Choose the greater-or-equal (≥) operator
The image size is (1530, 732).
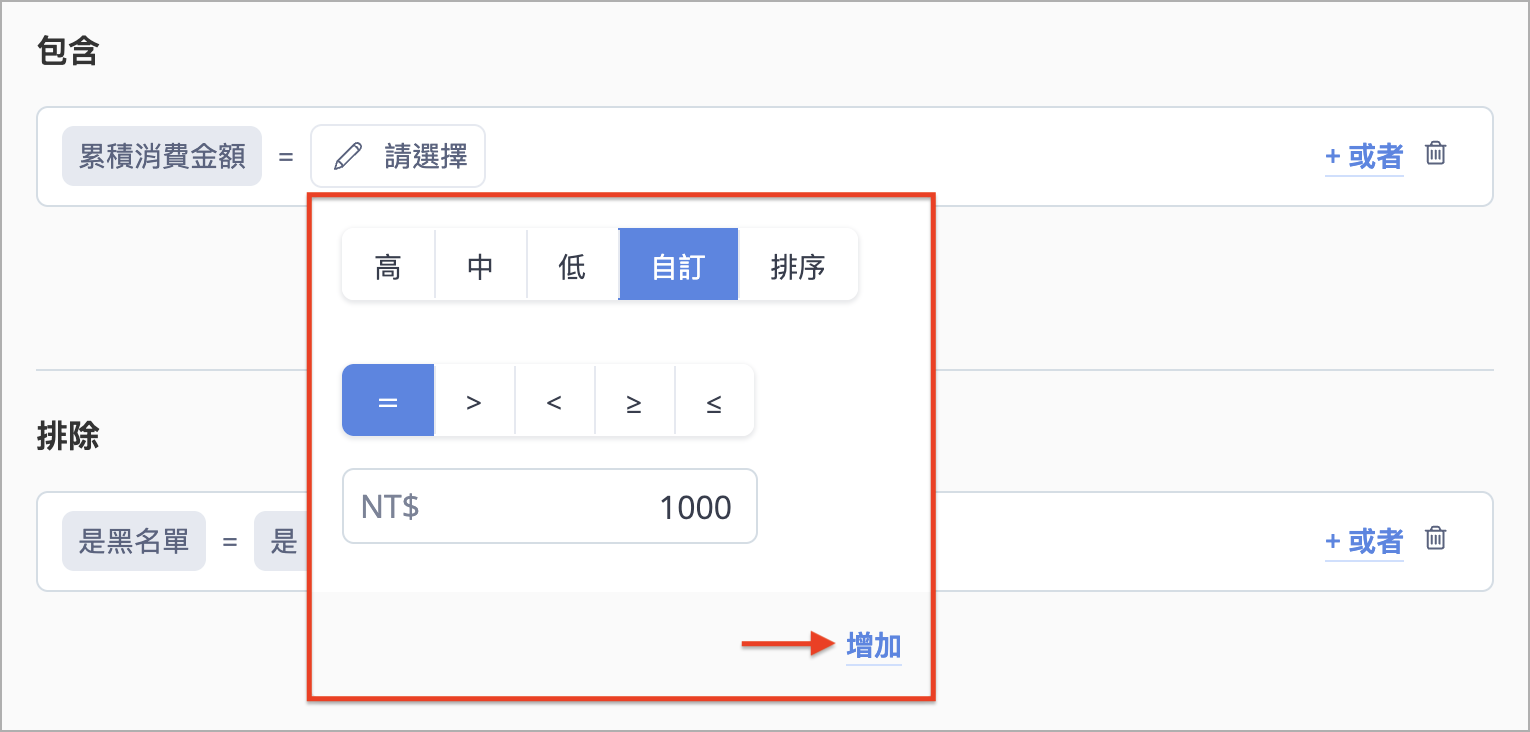click(x=635, y=400)
